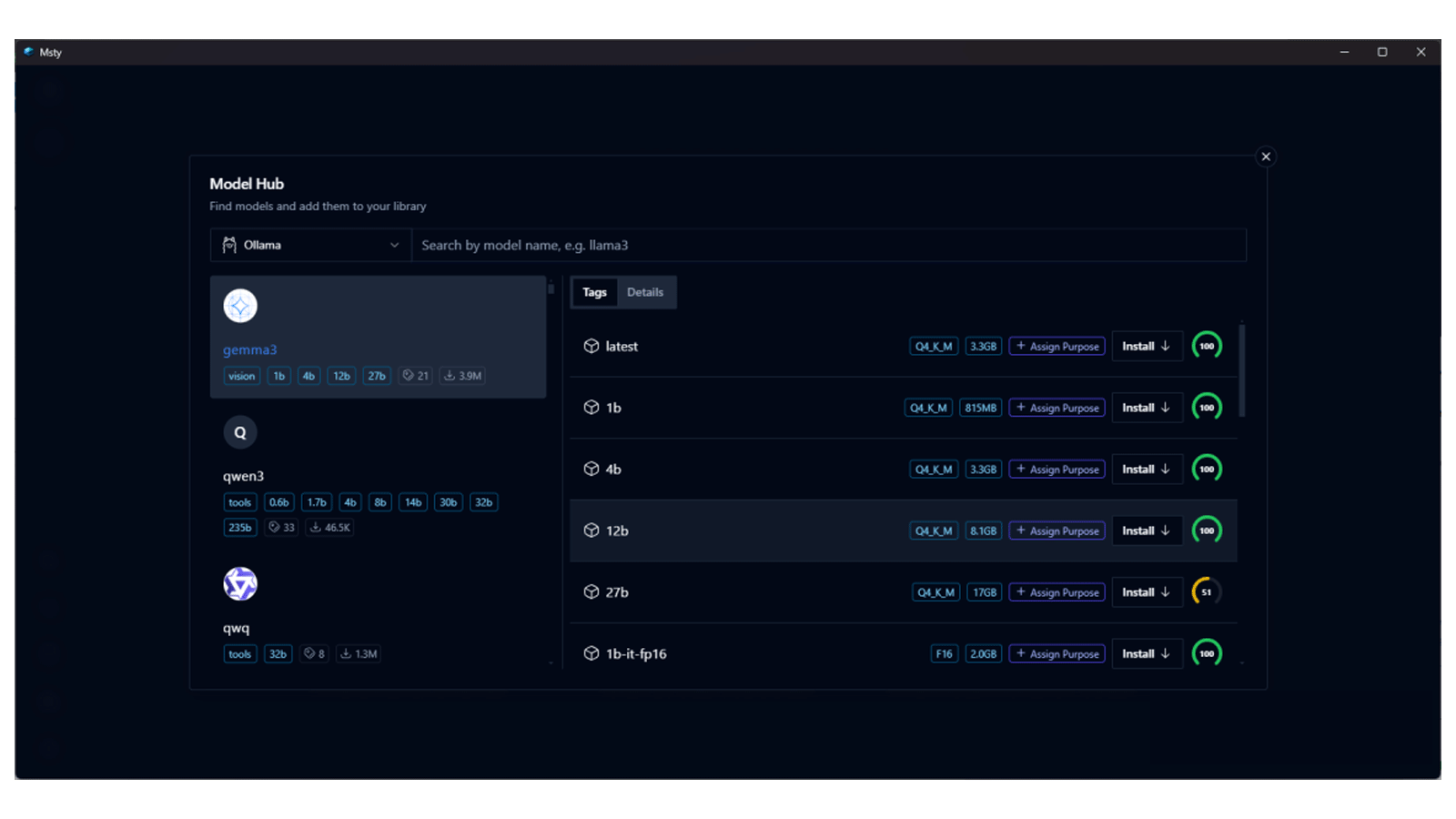Switch to the Details tab
Image resolution: width=1456 pixels, height=819 pixels.
tap(645, 292)
